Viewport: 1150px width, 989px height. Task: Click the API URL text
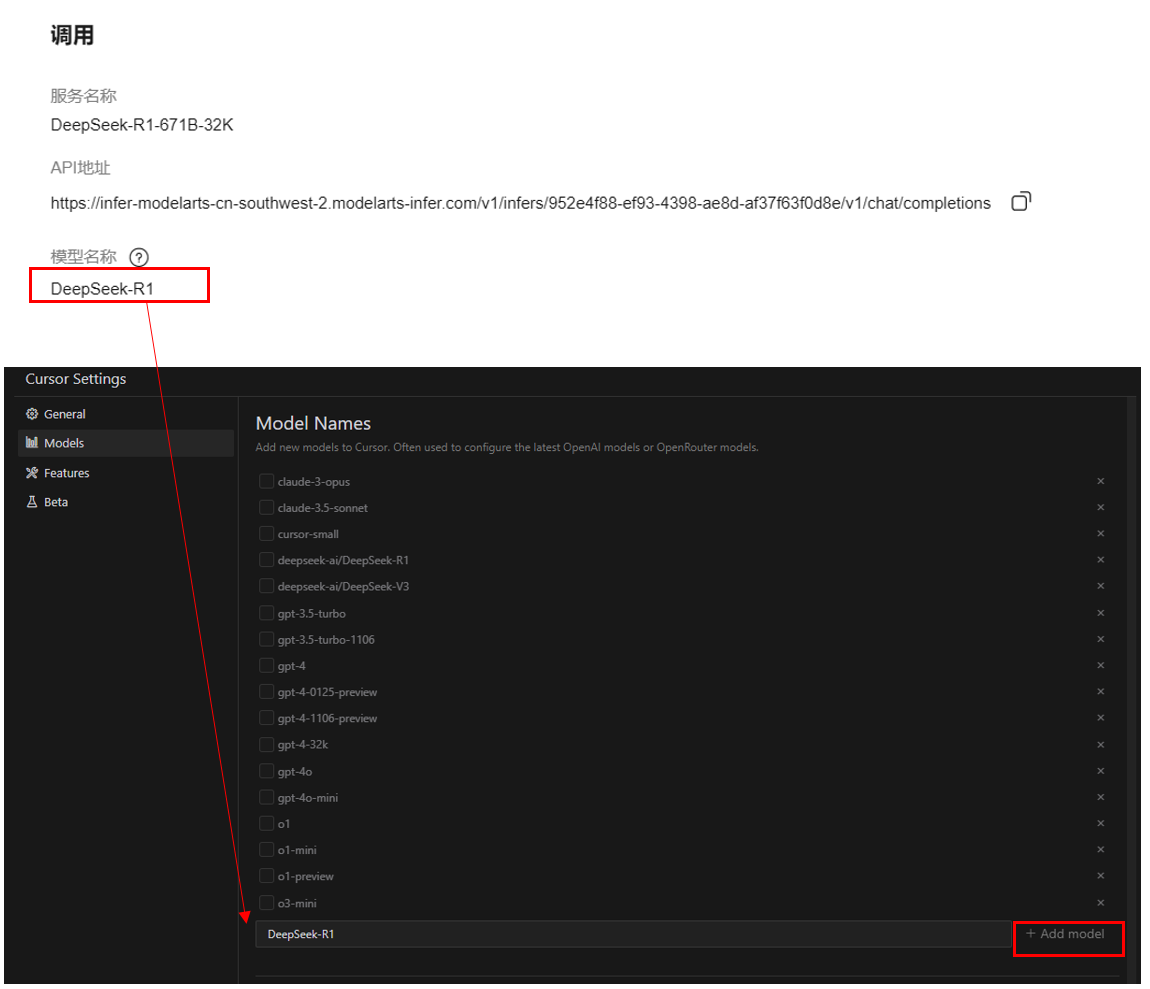coord(520,203)
